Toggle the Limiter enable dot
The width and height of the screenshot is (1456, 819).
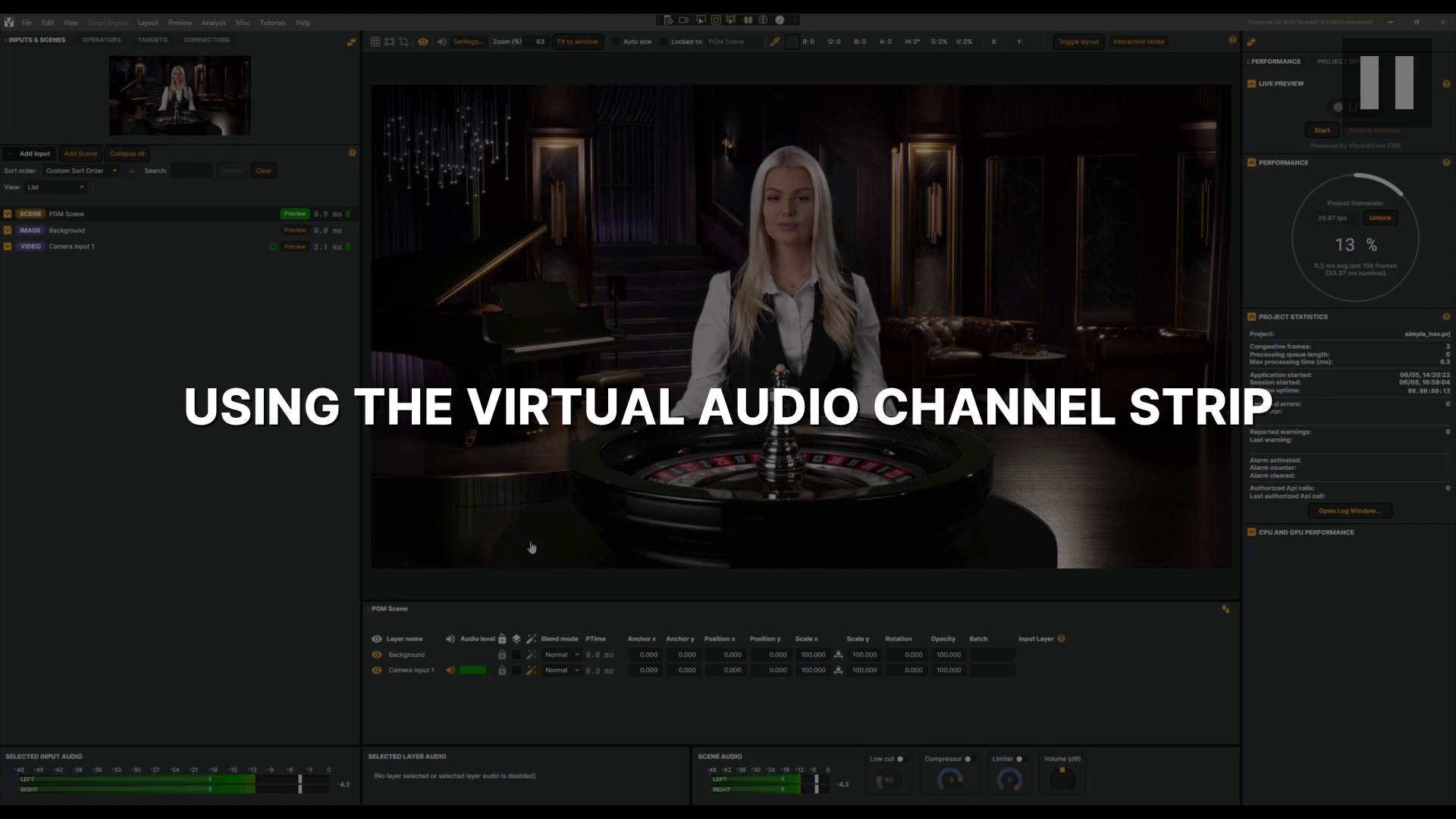click(1019, 759)
